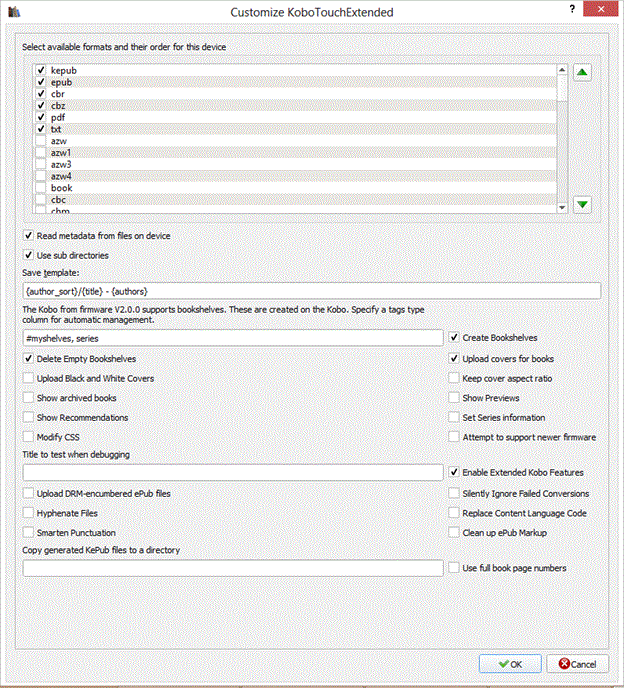
Task: Enable Upload Black and White Covers
Action: pos(29,378)
